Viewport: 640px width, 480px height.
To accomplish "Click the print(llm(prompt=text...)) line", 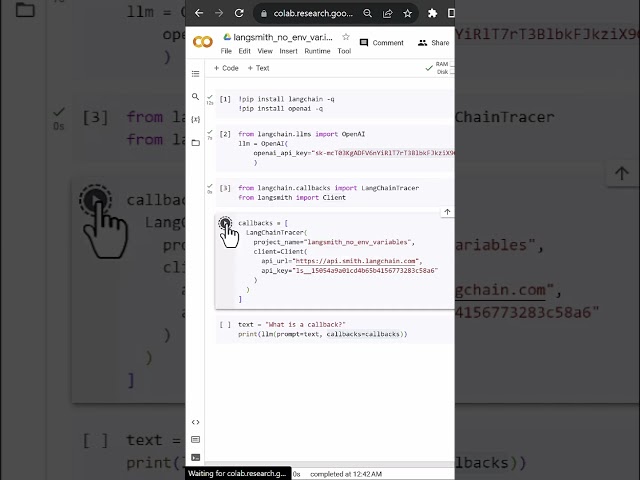I will tap(322, 334).
